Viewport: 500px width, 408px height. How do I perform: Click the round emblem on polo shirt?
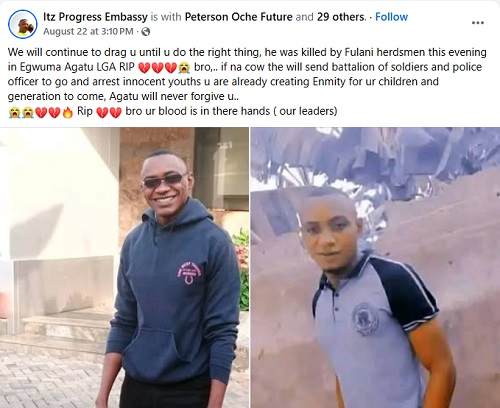(365, 319)
